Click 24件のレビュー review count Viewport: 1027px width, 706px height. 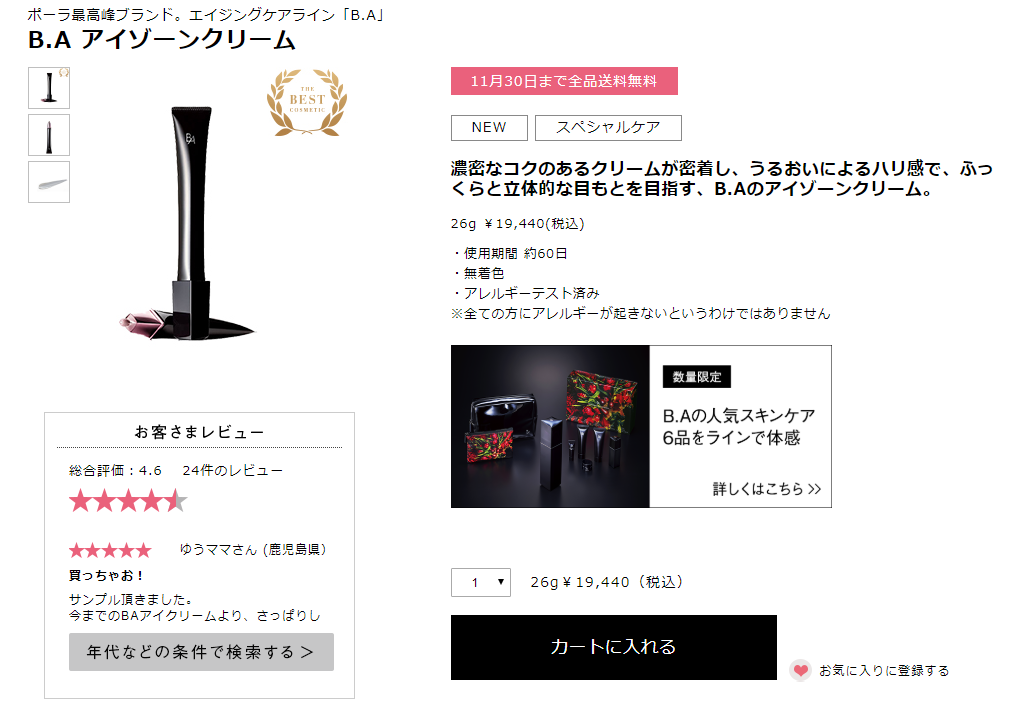(x=233, y=470)
